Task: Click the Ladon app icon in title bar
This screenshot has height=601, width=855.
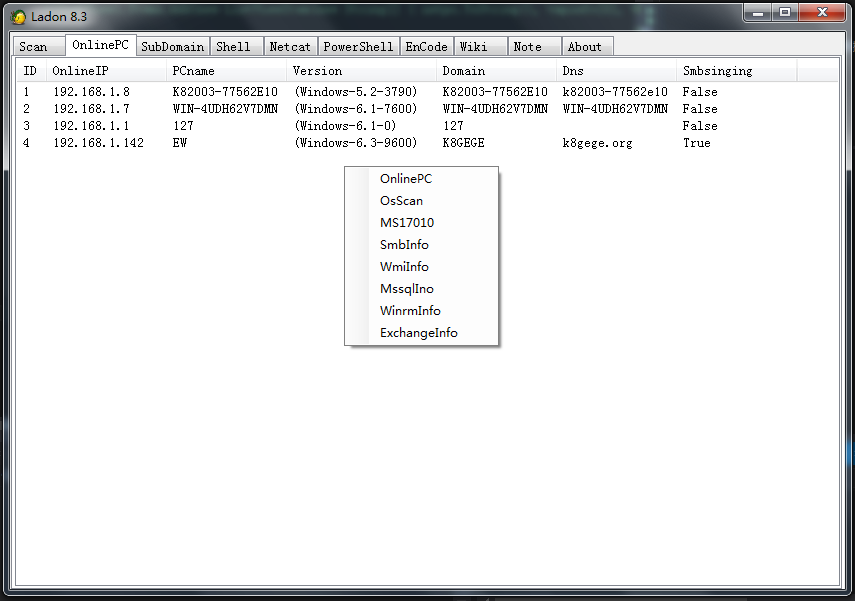Action: (x=18, y=17)
